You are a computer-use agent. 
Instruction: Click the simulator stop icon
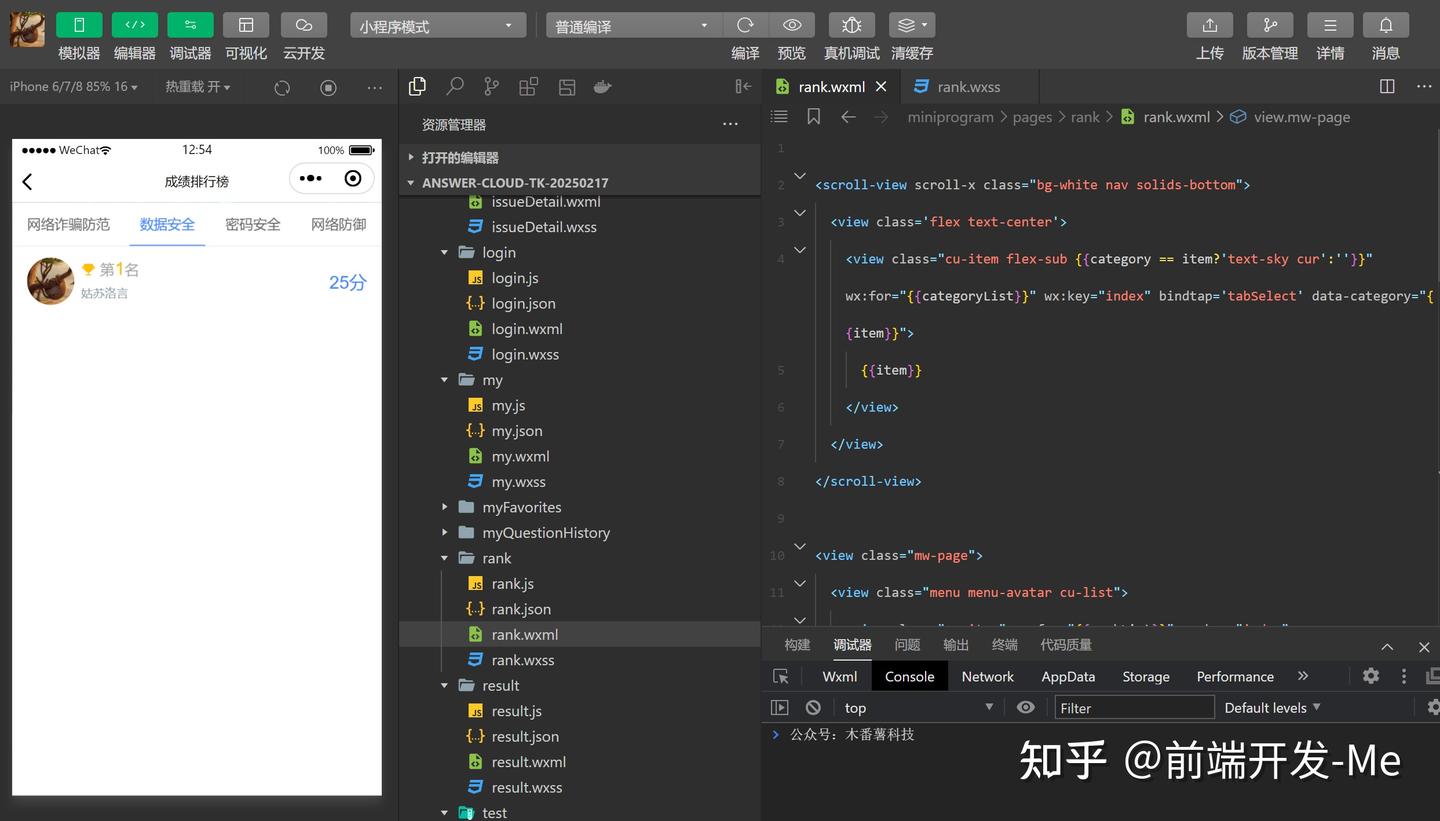click(328, 88)
